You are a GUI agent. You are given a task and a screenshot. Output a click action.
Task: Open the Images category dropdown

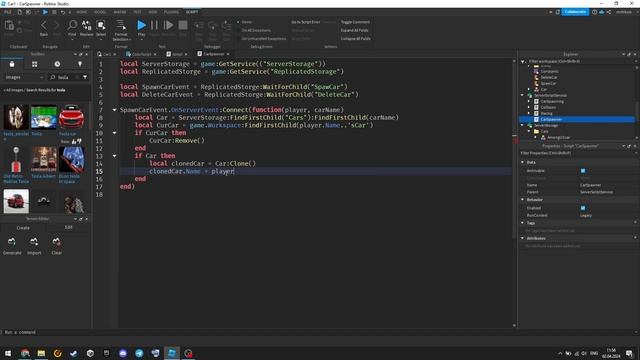point(24,77)
